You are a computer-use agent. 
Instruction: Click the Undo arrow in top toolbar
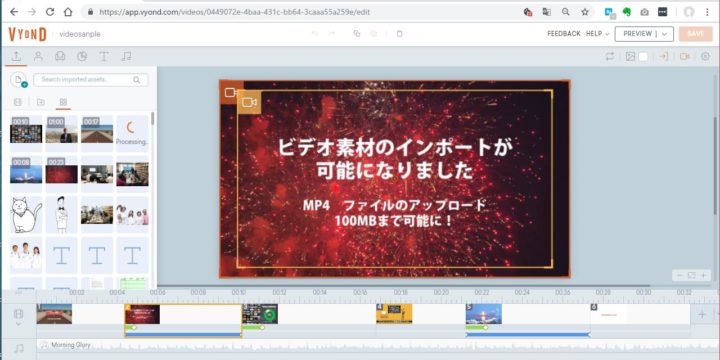pos(315,34)
